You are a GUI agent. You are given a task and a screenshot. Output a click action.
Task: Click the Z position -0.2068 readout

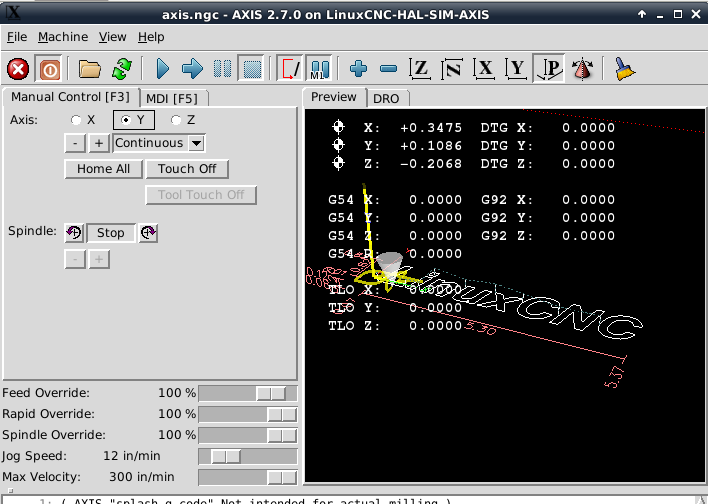coord(431,163)
